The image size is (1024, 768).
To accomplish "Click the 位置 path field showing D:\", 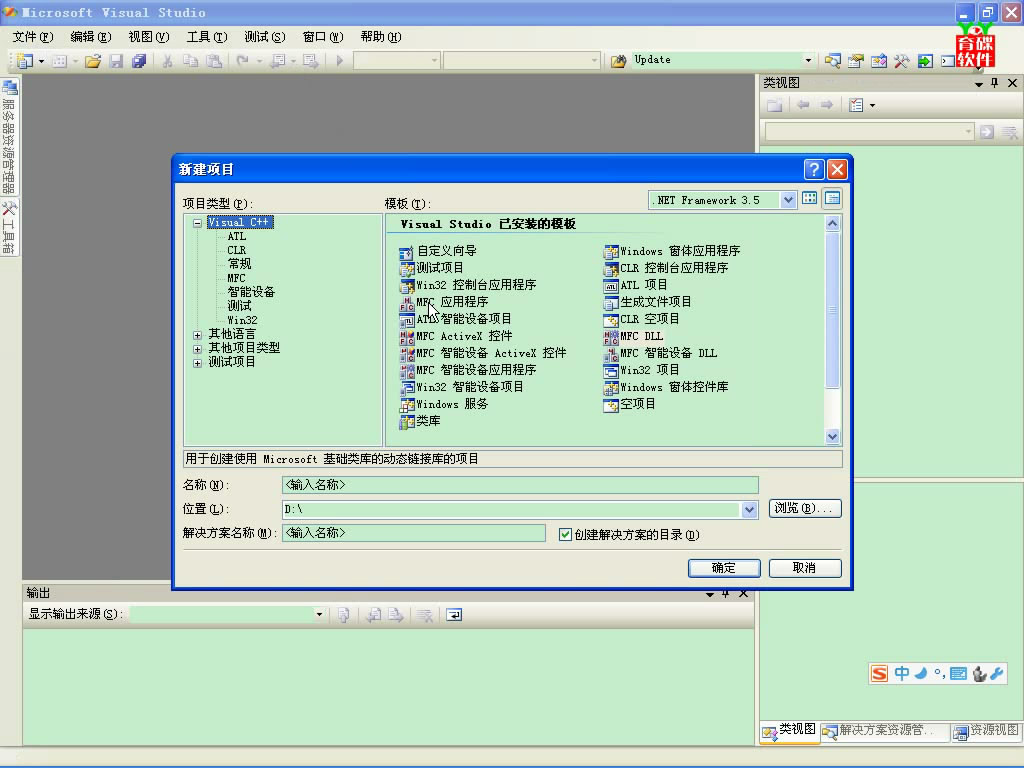I will pyautogui.click(x=511, y=509).
